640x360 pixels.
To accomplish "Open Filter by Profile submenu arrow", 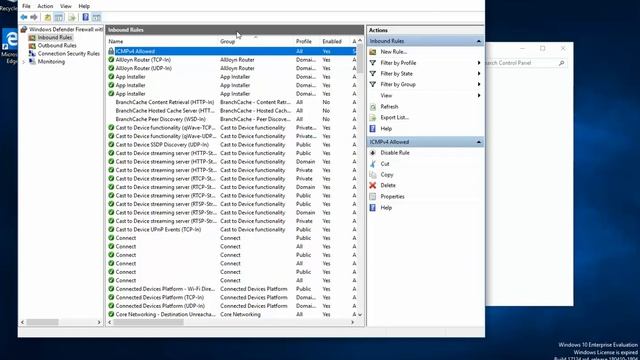I will pos(479,63).
